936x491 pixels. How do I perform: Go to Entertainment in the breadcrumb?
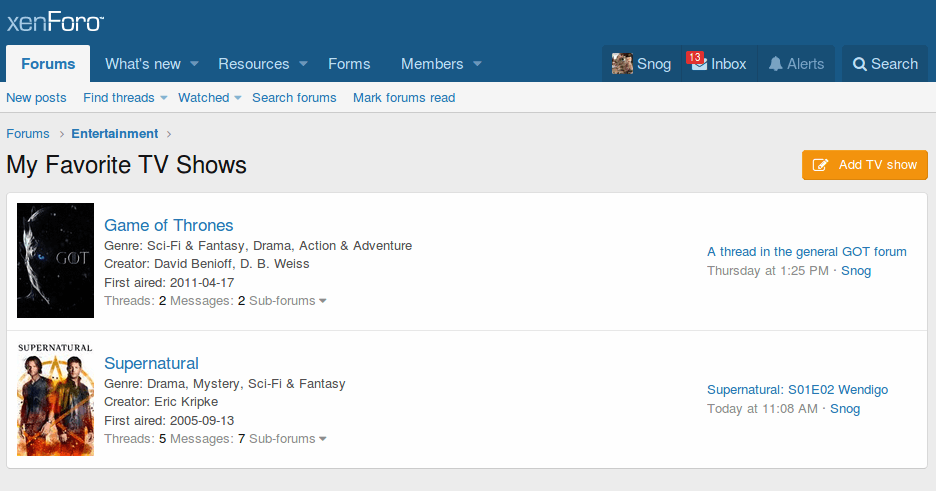point(114,134)
